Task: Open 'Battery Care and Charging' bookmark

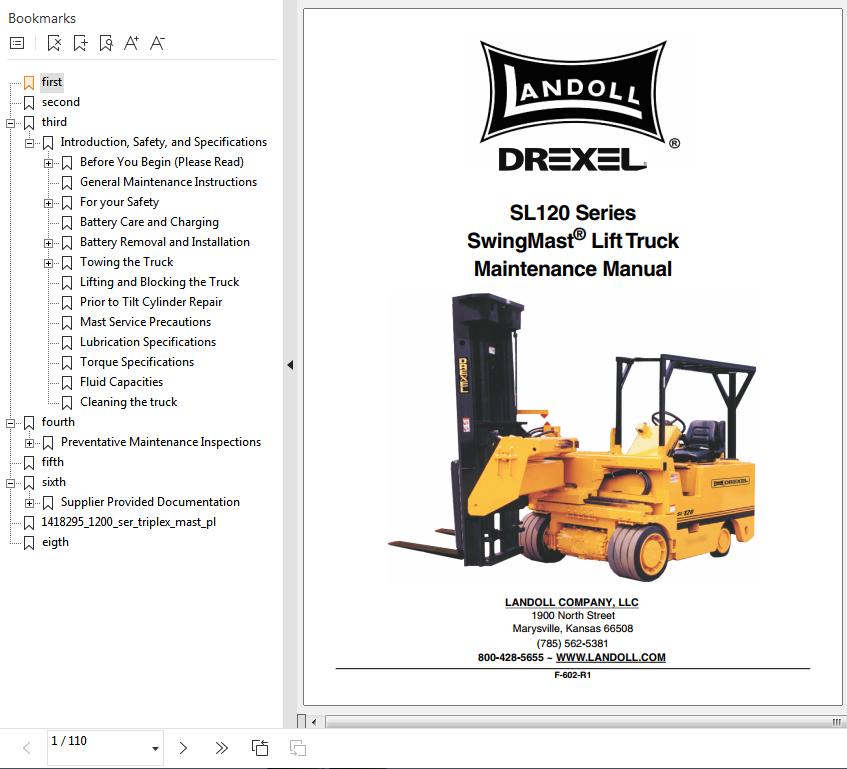Action: point(149,222)
